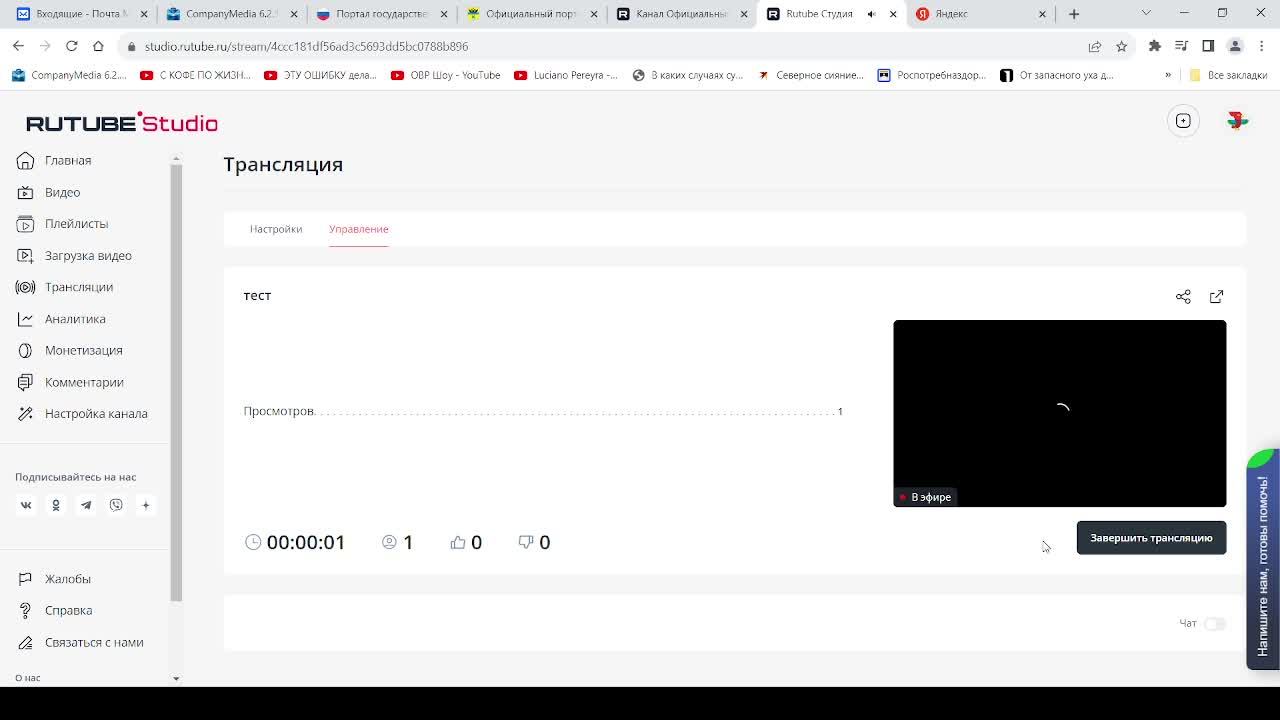Go to Плейлисты in sidebar
Image resolution: width=1280 pixels, height=720 pixels.
pos(76,224)
